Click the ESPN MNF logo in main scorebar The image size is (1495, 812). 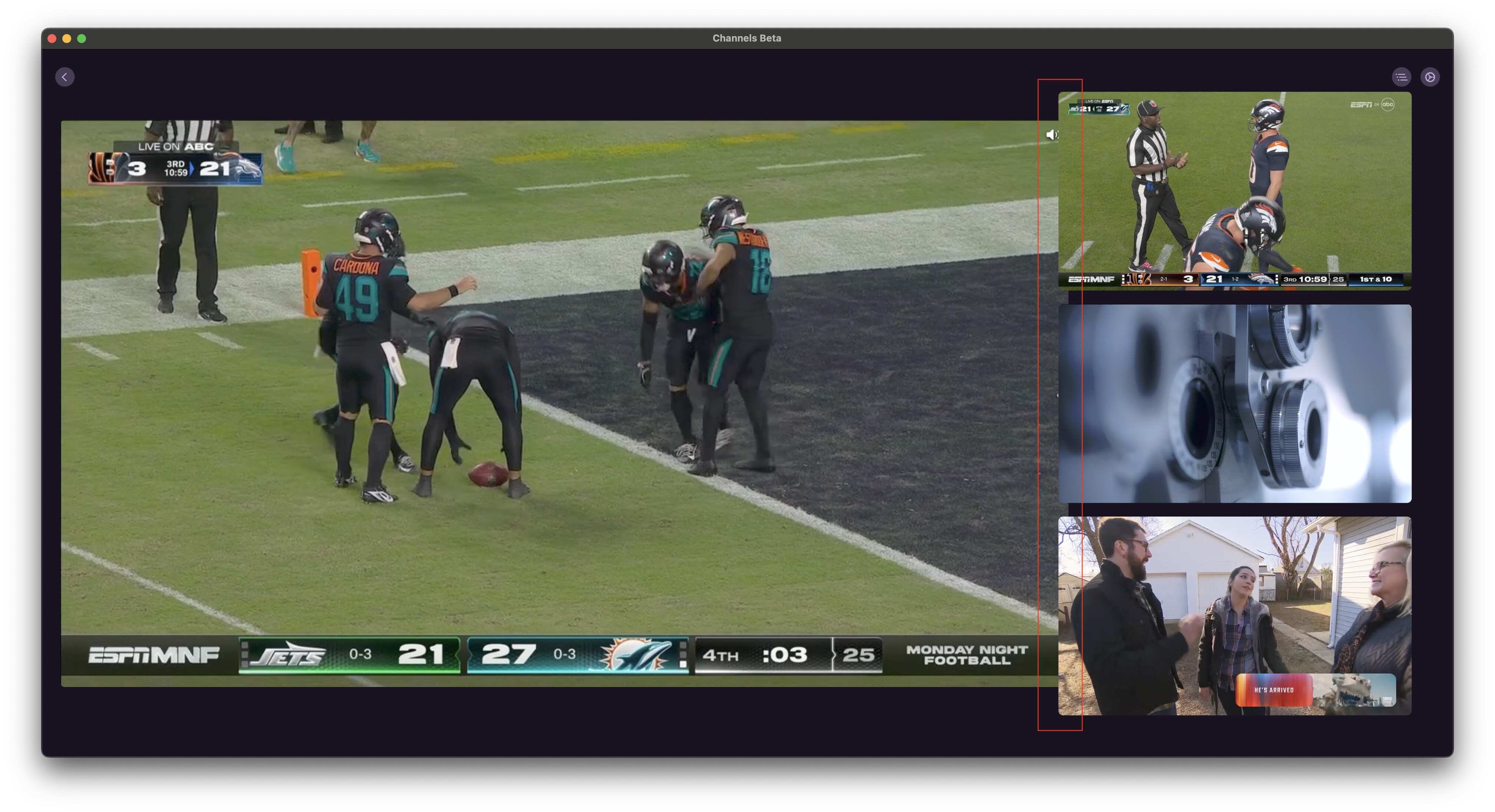[x=154, y=655]
